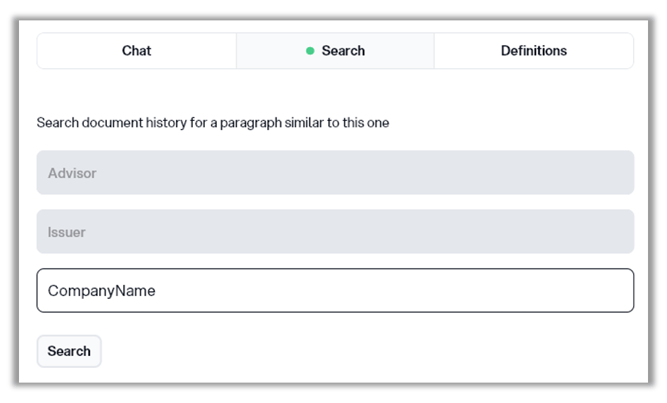View Definitions in the top tab bar
Viewport: 667px width, 403px height.
[533, 51]
